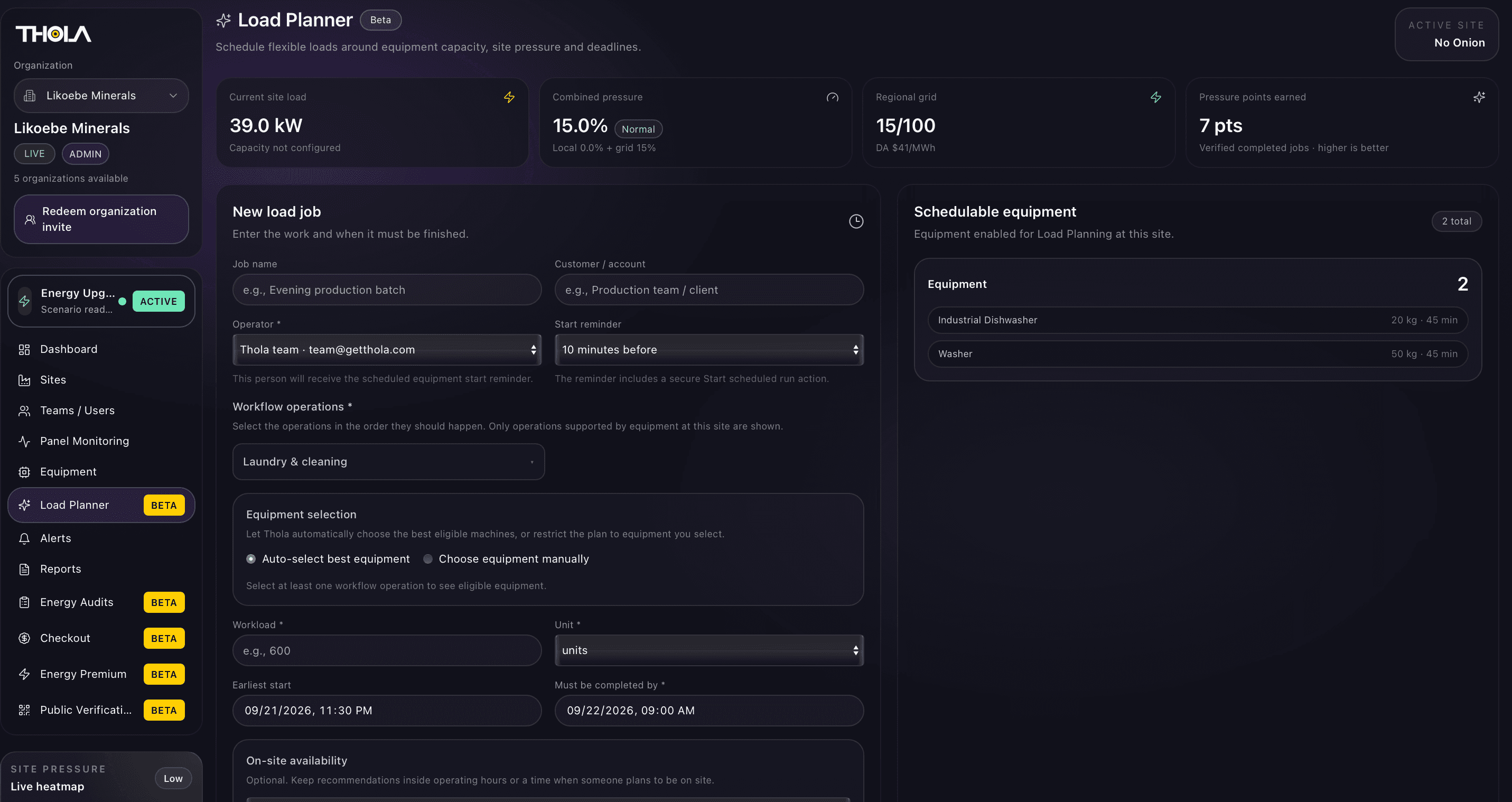Click the Teams / Users people icon
Image resolution: width=1512 pixels, height=802 pixels.
click(x=24, y=411)
